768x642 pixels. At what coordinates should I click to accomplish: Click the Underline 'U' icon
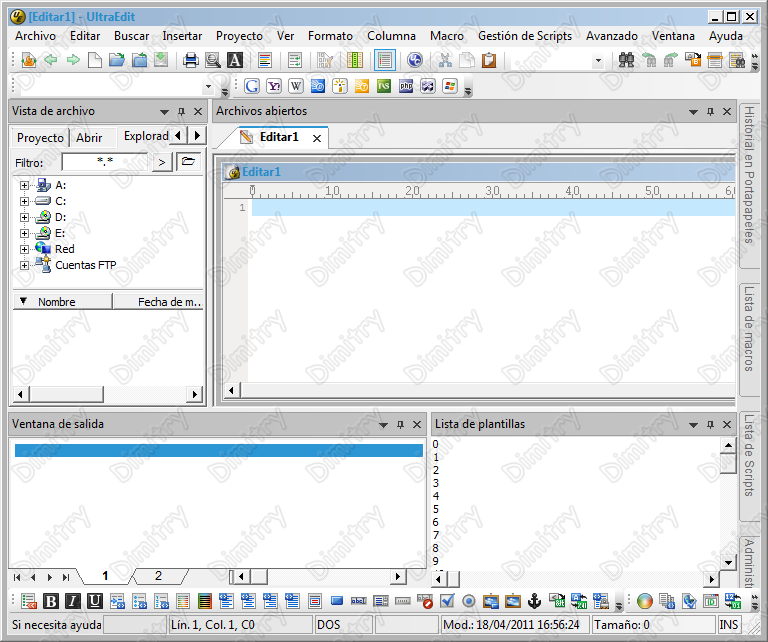[x=95, y=601]
